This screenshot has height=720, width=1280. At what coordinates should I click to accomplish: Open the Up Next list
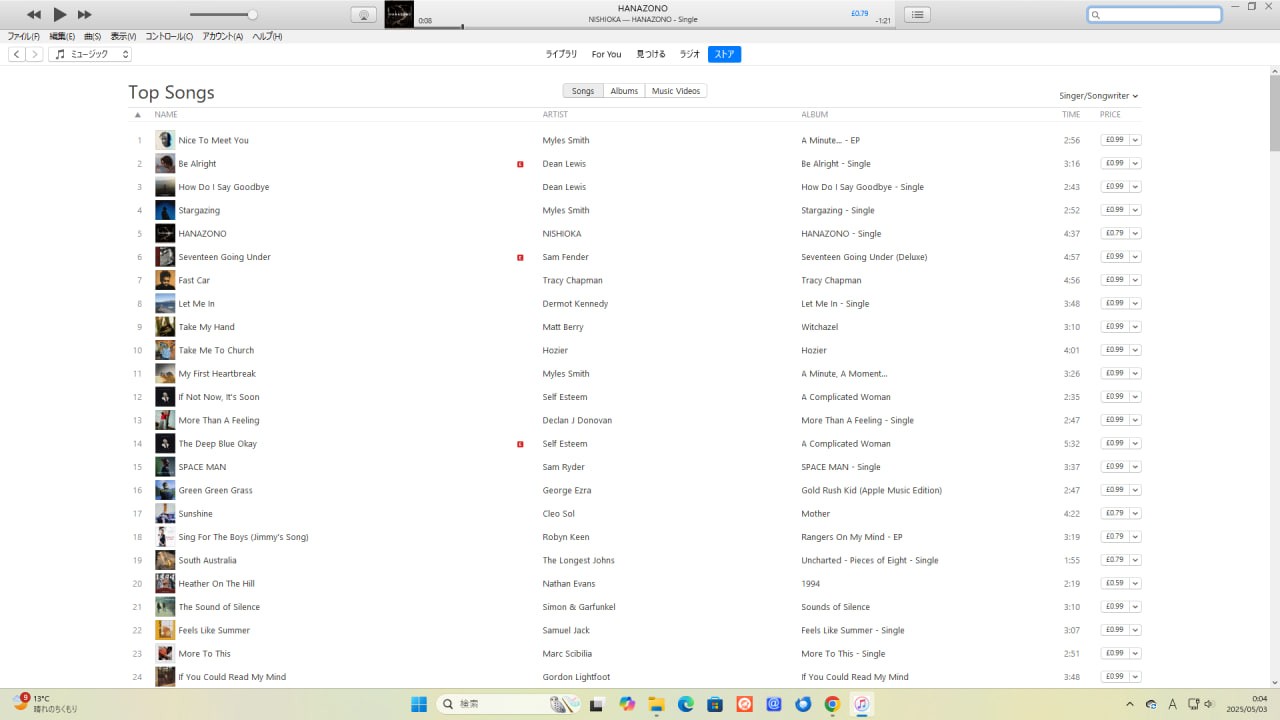[x=918, y=14]
